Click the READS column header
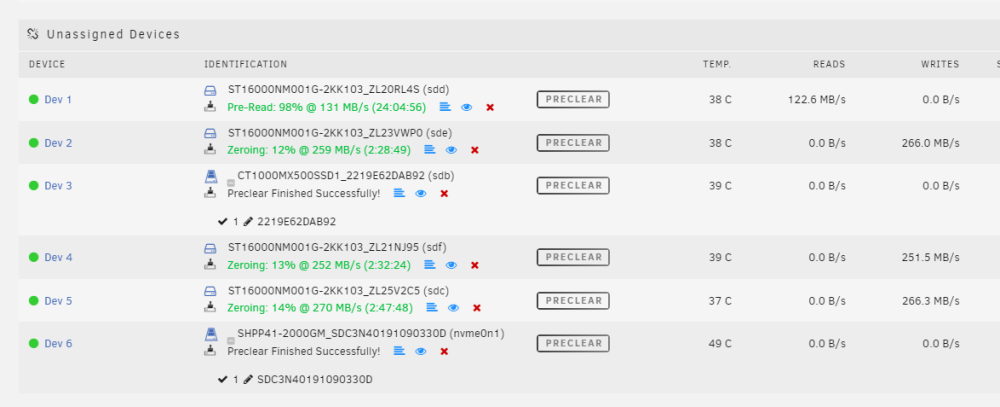The height and width of the screenshot is (407, 1000). point(829,64)
